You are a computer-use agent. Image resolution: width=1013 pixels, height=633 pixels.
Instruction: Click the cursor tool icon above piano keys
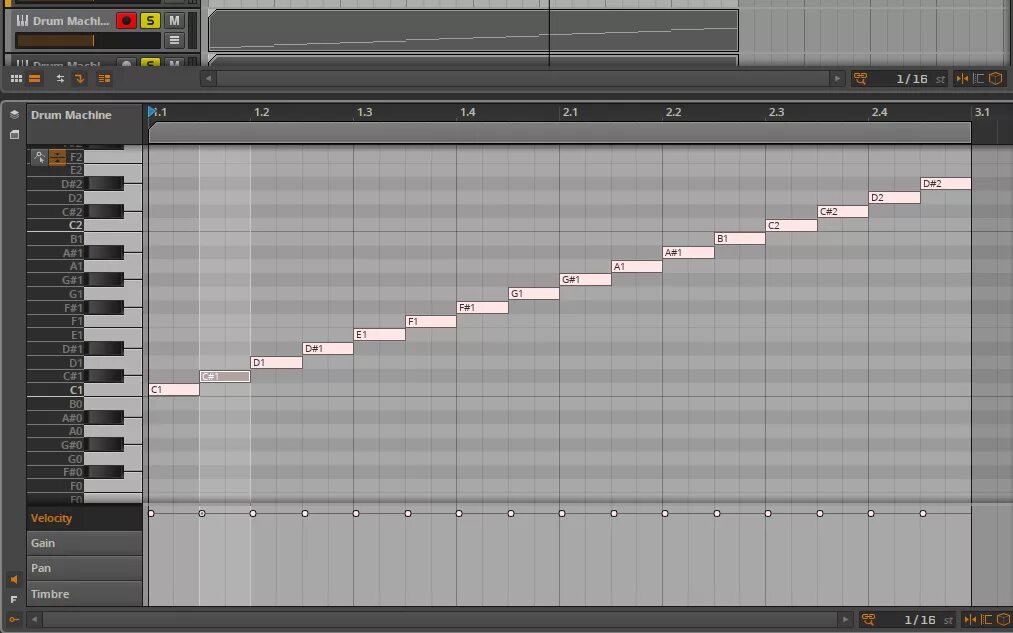pyautogui.click(x=39, y=157)
